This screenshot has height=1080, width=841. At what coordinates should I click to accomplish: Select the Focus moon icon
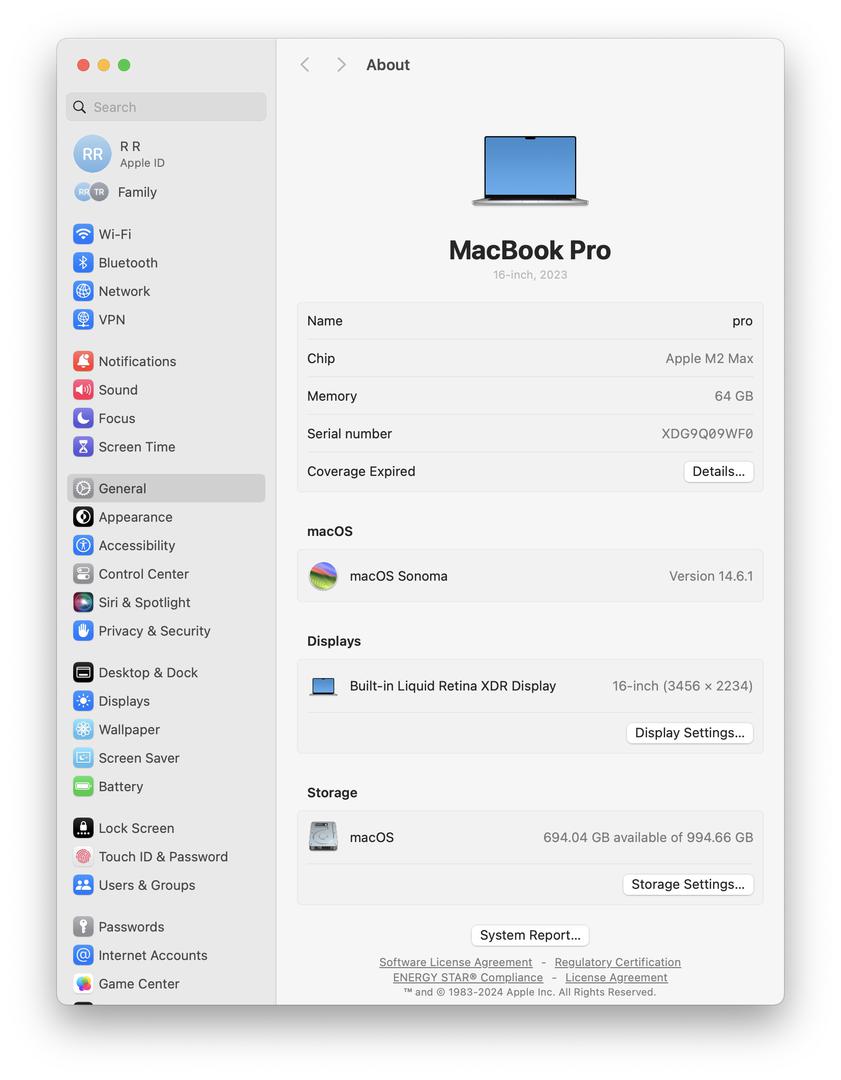pyautogui.click(x=83, y=418)
